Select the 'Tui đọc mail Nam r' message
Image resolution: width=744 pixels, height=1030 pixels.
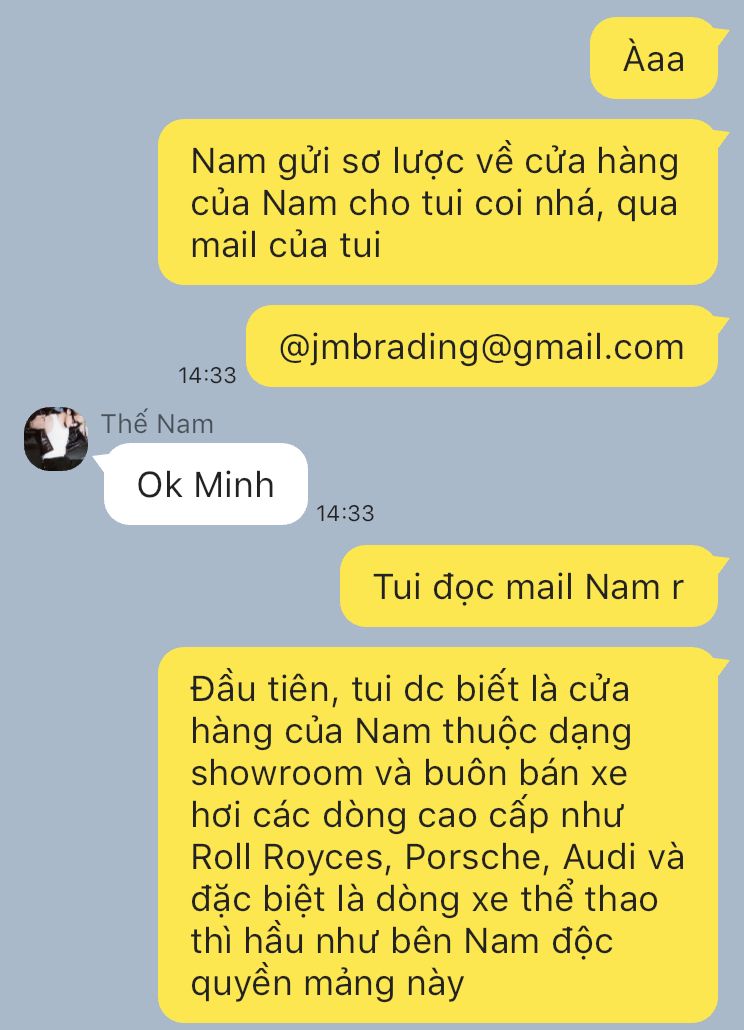click(x=529, y=586)
